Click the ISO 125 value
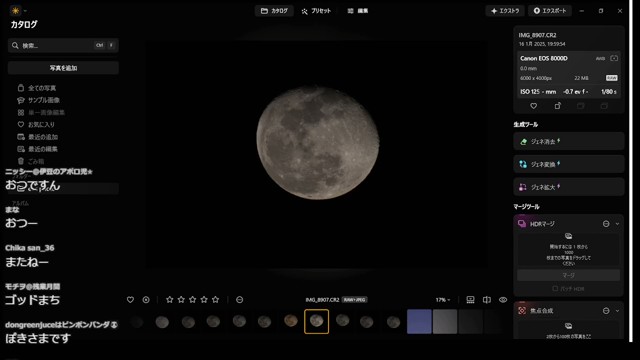The height and width of the screenshot is (360, 640). click(x=530, y=92)
